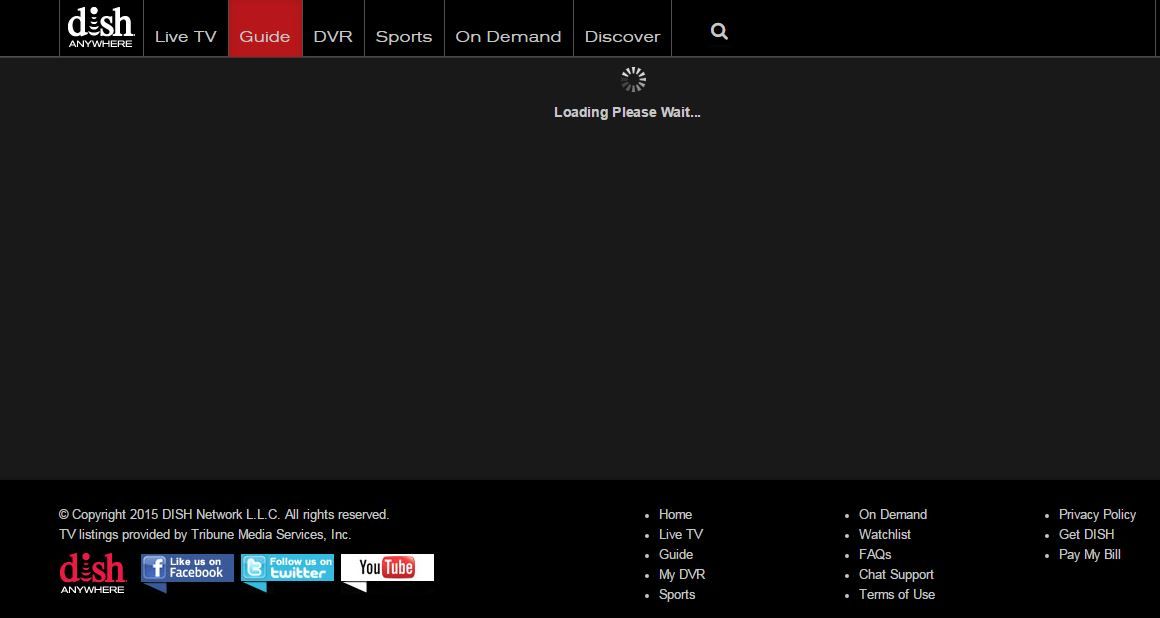Click the loading spinner indicator

coord(633,80)
